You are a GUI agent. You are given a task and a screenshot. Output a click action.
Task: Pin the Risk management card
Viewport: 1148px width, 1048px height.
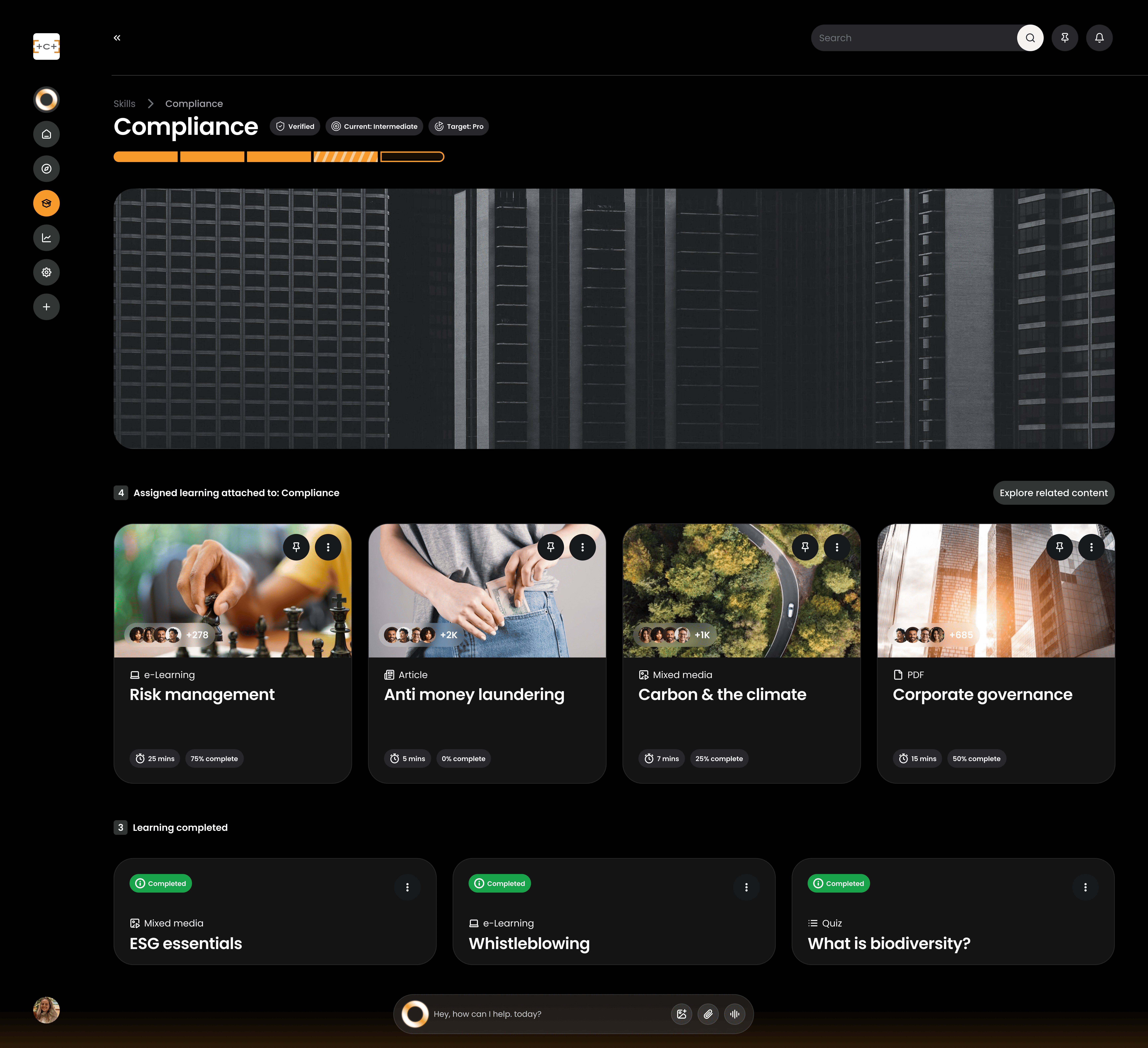(296, 547)
